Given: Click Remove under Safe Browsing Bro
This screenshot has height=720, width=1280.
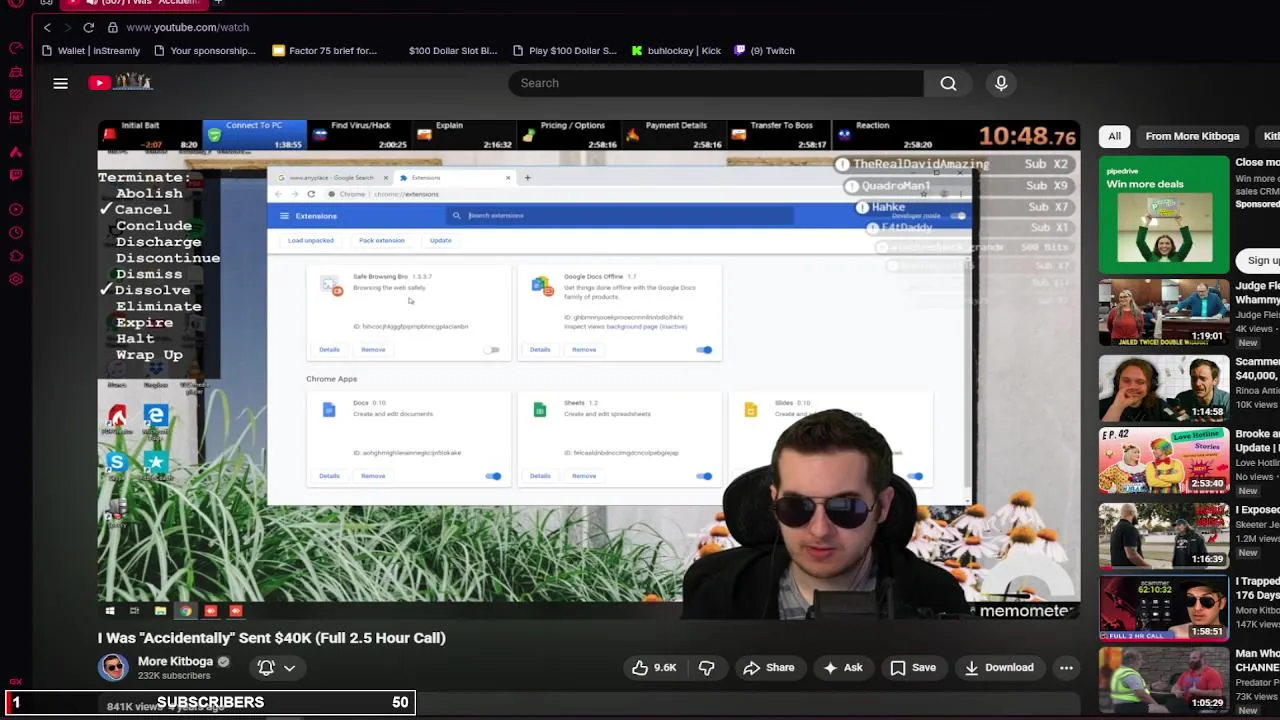Looking at the screenshot, I should tap(373, 349).
